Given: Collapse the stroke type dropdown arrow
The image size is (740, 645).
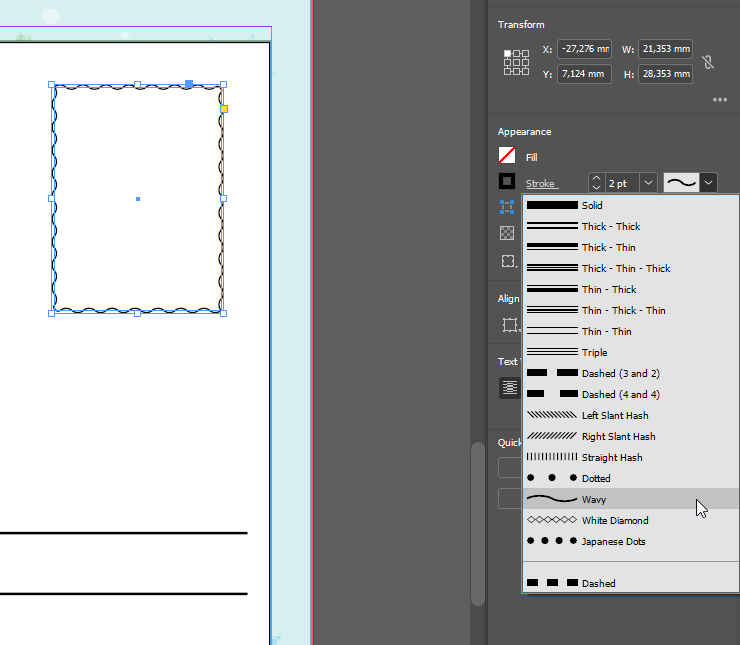Looking at the screenshot, I should [708, 183].
